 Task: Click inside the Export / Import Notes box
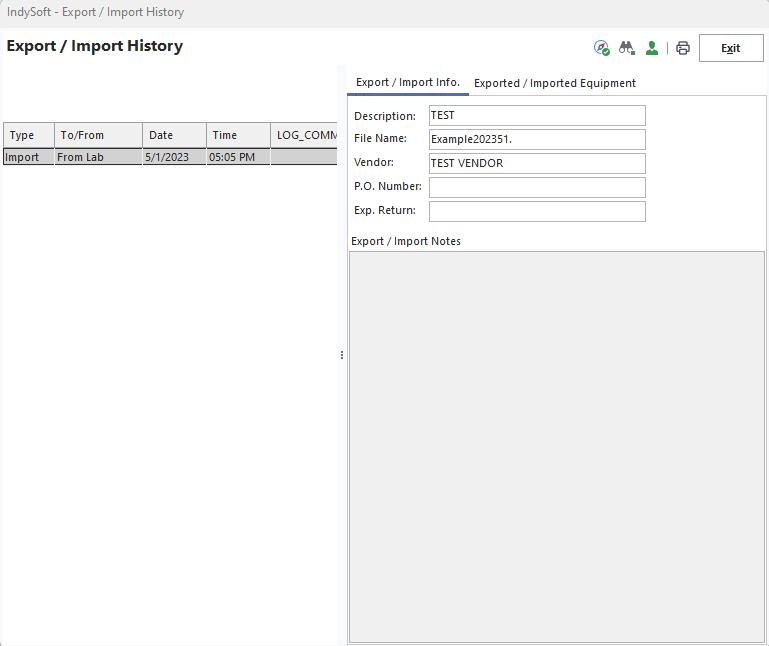click(557, 447)
